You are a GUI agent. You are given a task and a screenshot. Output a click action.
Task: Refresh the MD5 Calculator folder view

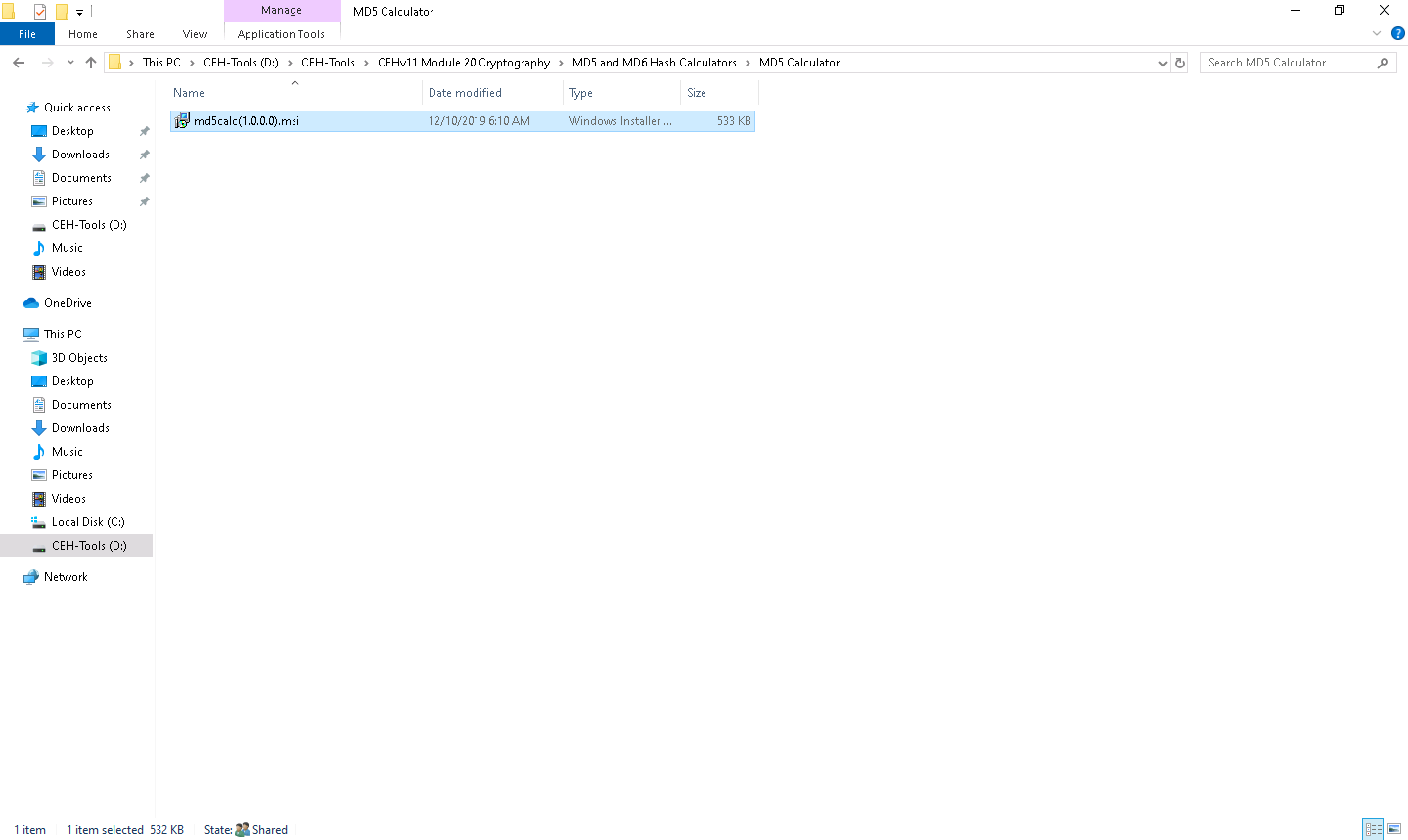[1180, 63]
